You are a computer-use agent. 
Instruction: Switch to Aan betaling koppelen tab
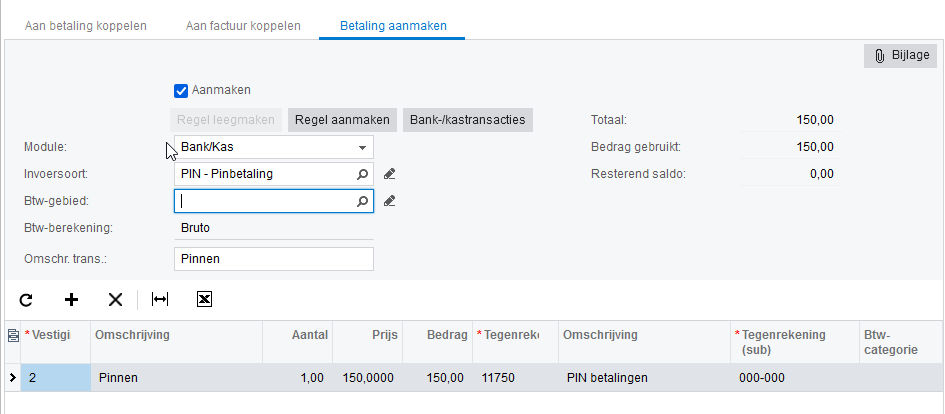[85, 25]
